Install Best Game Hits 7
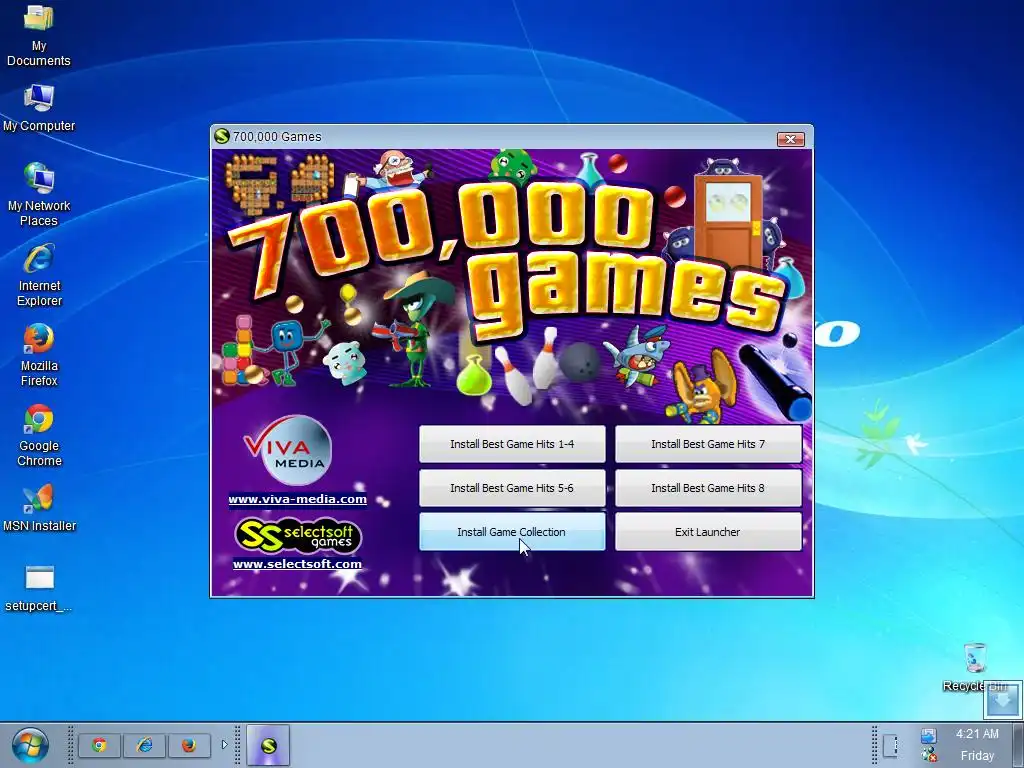 coord(708,444)
